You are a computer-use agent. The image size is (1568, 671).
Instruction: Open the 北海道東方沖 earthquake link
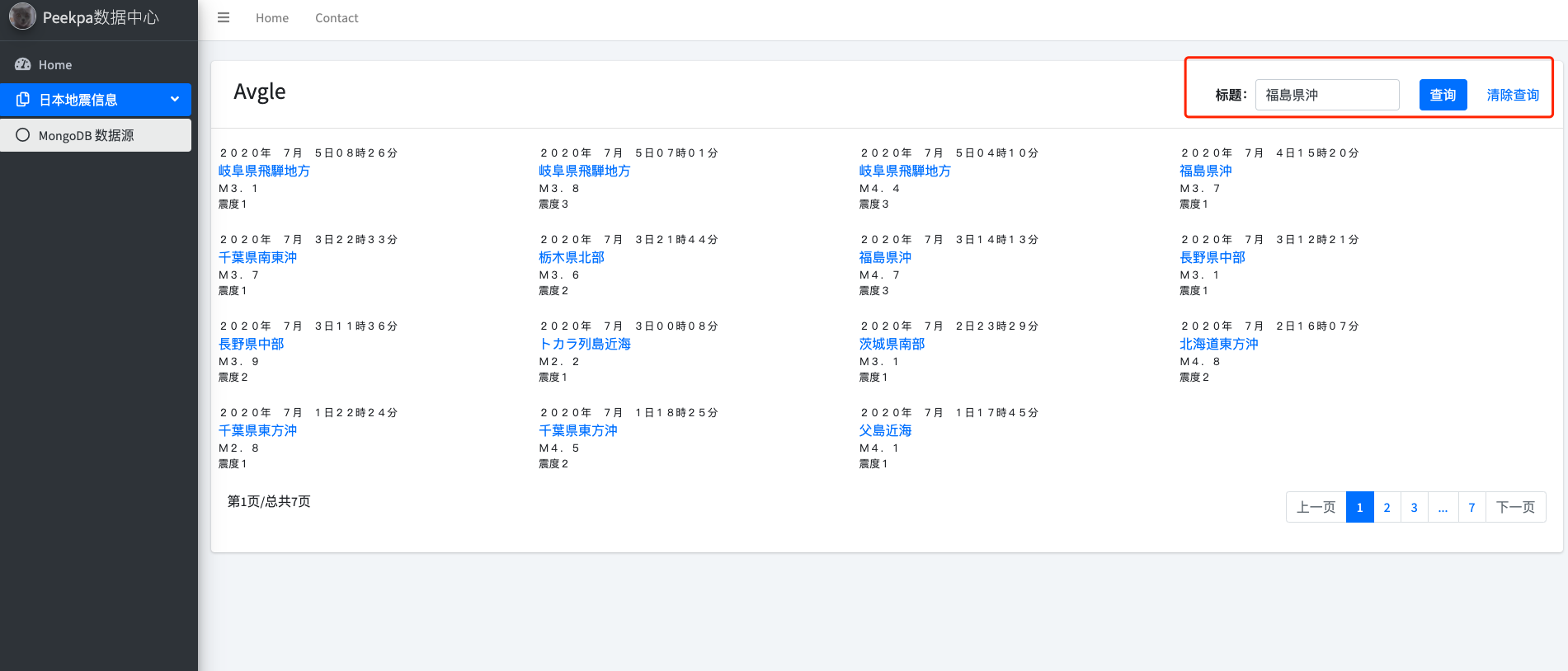click(1219, 344)
